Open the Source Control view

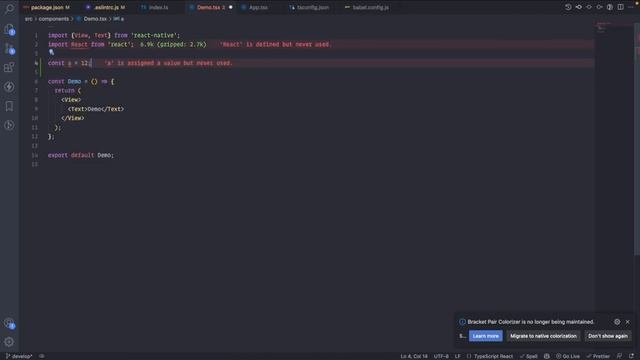(x=9, y=49)
